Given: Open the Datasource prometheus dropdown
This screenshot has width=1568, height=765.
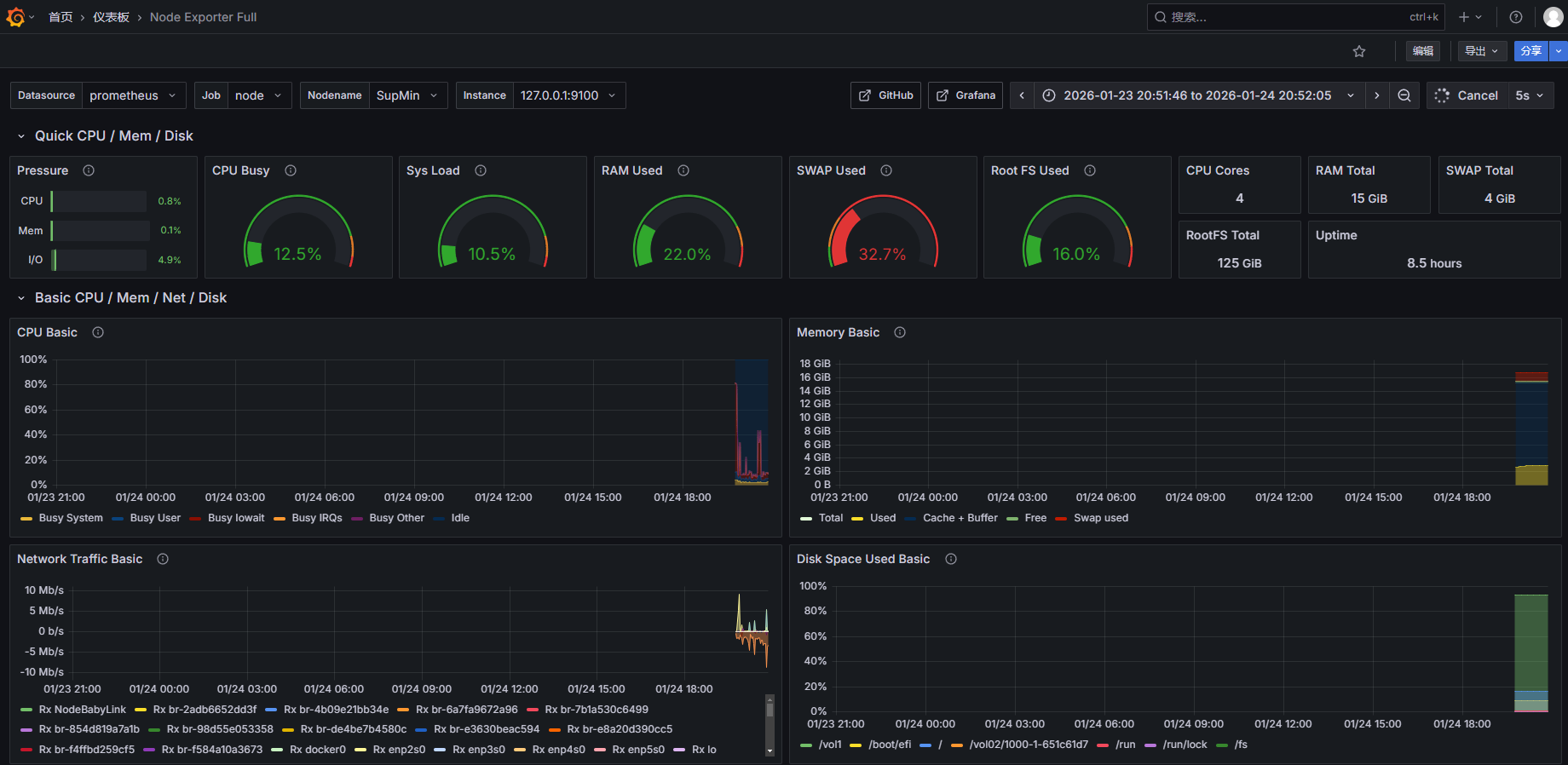Looking at the screenshot, I should click(133, 95).
